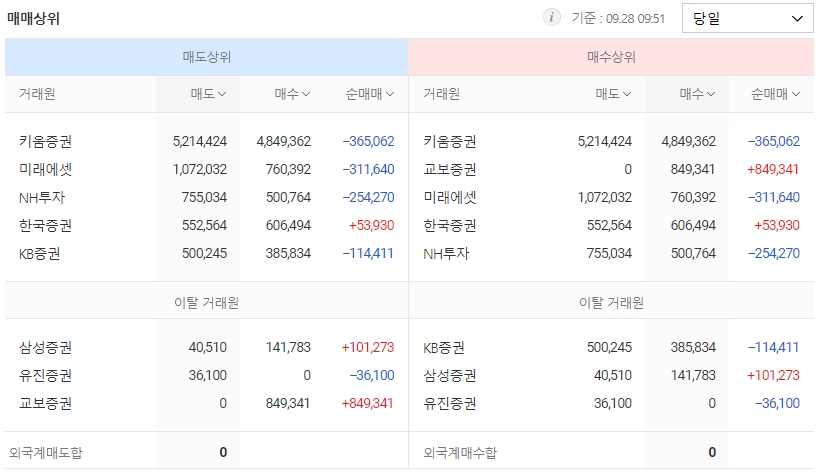Click -254,270 순매매 value in 매도상위 table
820x475 pixels.
[x=369, y=198]
